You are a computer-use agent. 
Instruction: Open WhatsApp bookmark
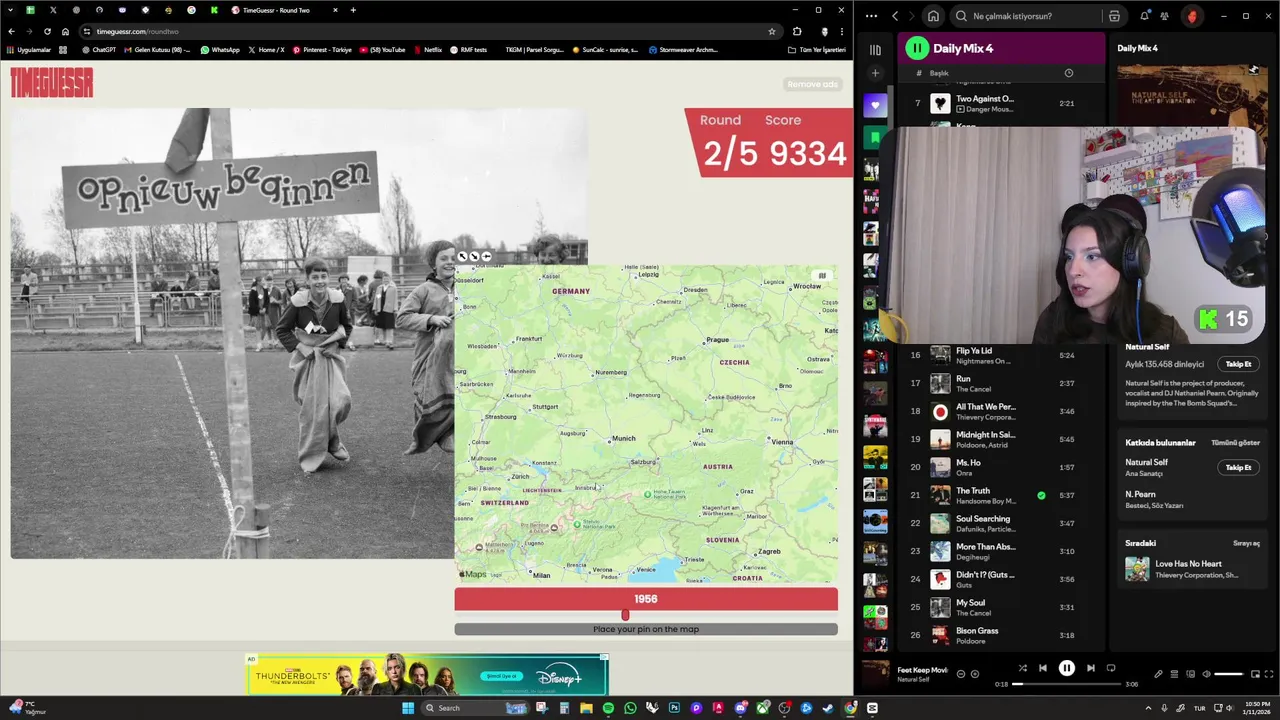[x=220, y=49]
